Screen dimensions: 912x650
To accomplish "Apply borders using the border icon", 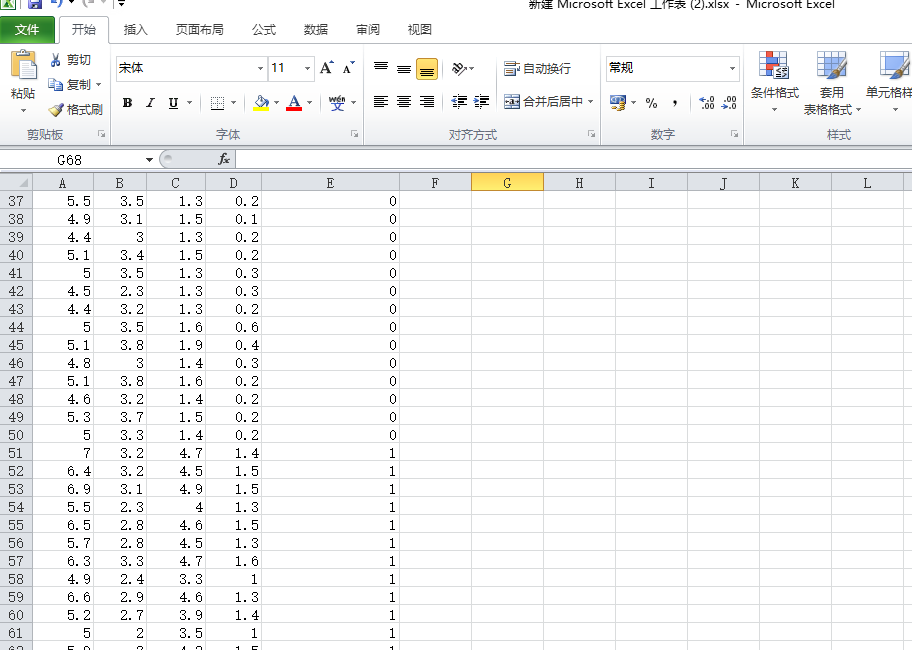I will (218, 103).
